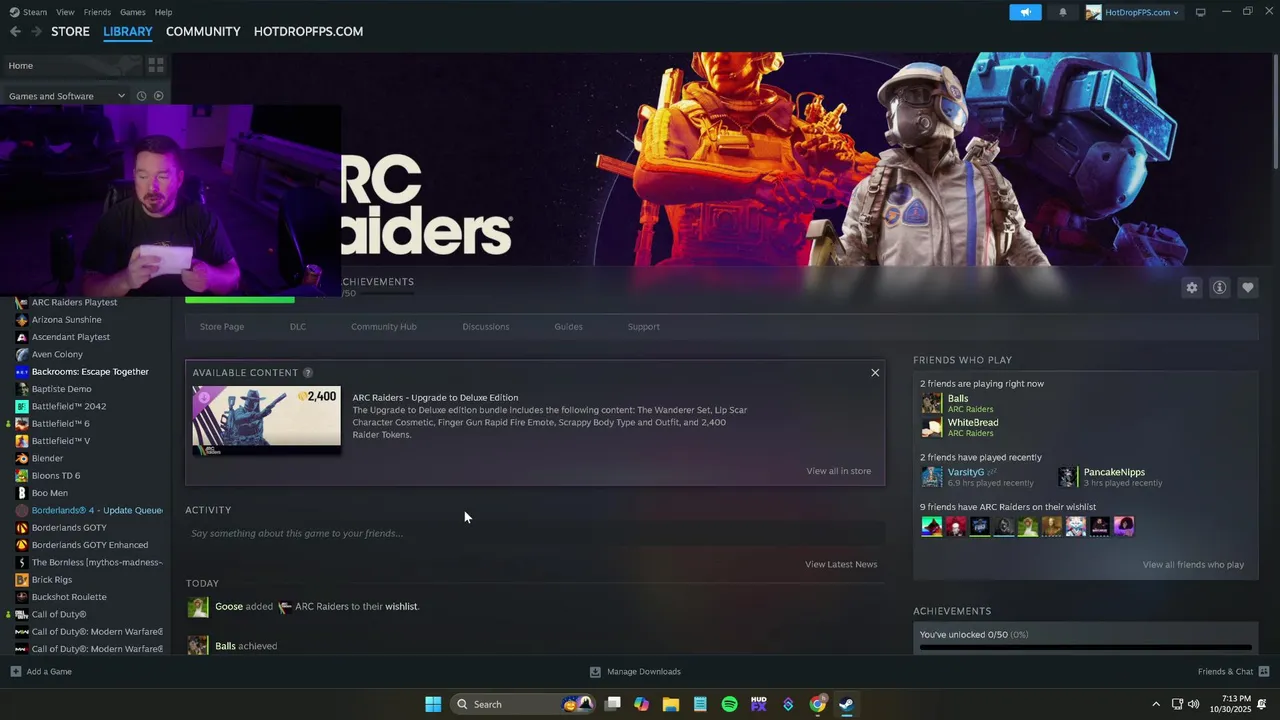1280x720 pixels.
Task: Open ARC Raiders game settings gear
Action: (1192, 287)
